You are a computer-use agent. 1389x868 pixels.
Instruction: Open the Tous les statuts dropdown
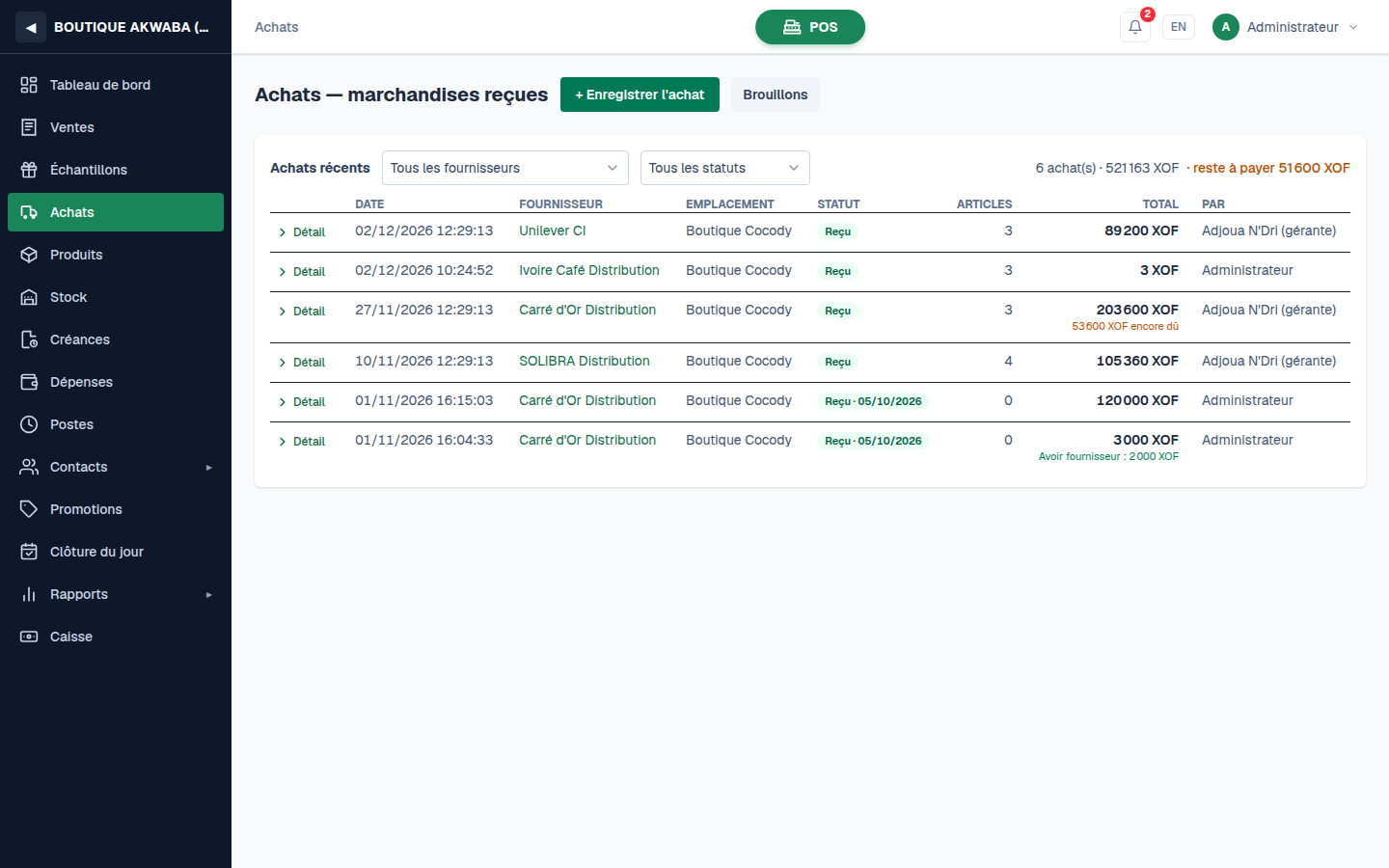coord(725,168)
